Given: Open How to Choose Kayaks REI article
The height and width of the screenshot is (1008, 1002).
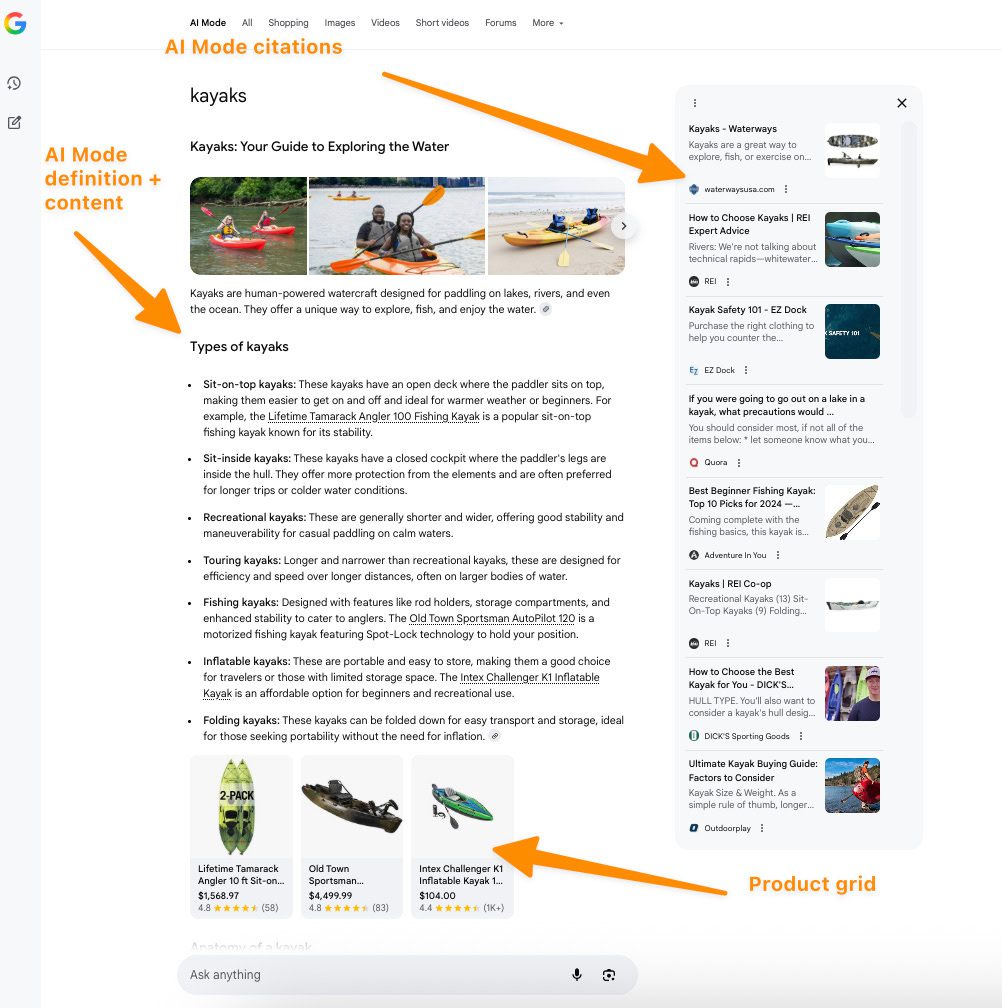Looking at the screenshot, I should point(749,224).
